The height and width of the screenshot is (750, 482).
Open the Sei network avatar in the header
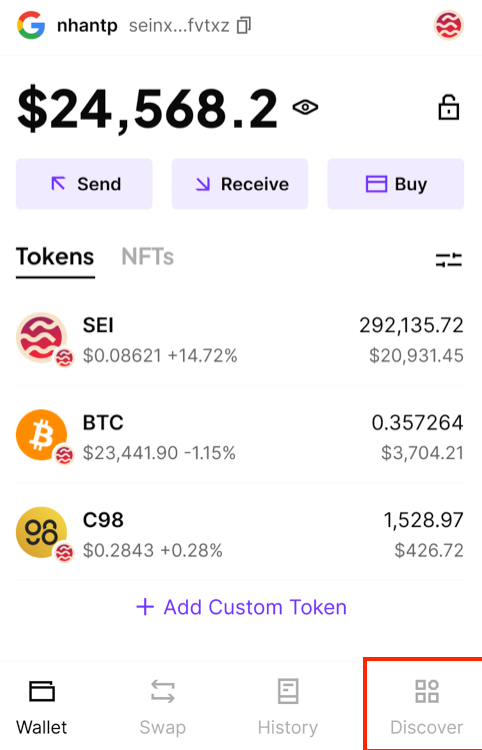[x=449, y=25]
